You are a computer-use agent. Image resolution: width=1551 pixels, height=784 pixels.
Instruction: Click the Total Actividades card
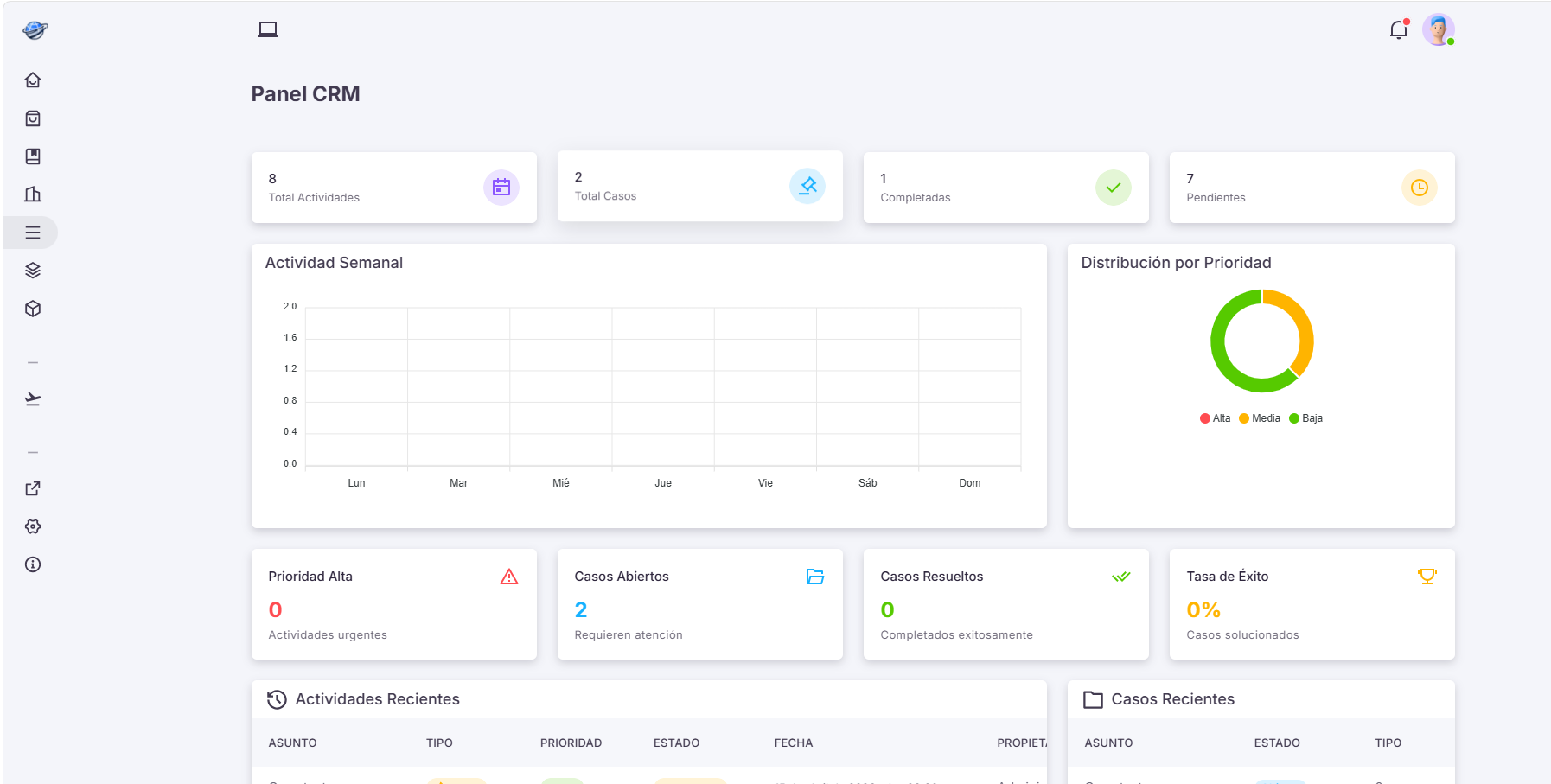pyautogui.click(x=394, y=188)
